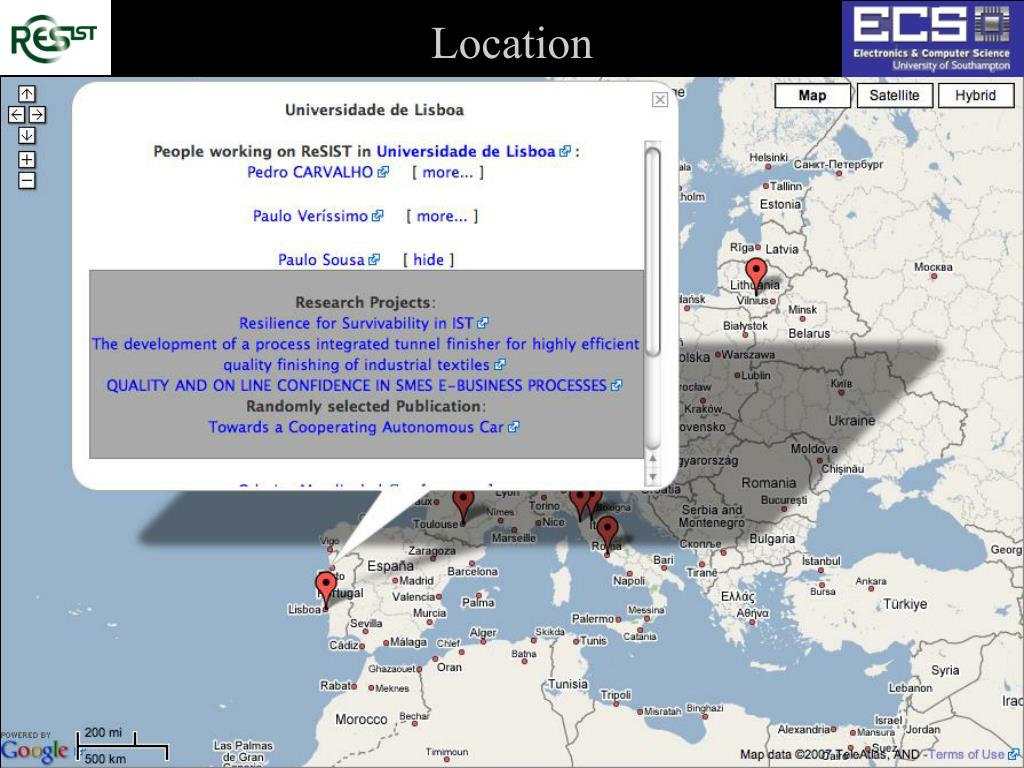Click the Morocco country label
The height and width of the screenshot is (768, 1024).
pos(361,719)
